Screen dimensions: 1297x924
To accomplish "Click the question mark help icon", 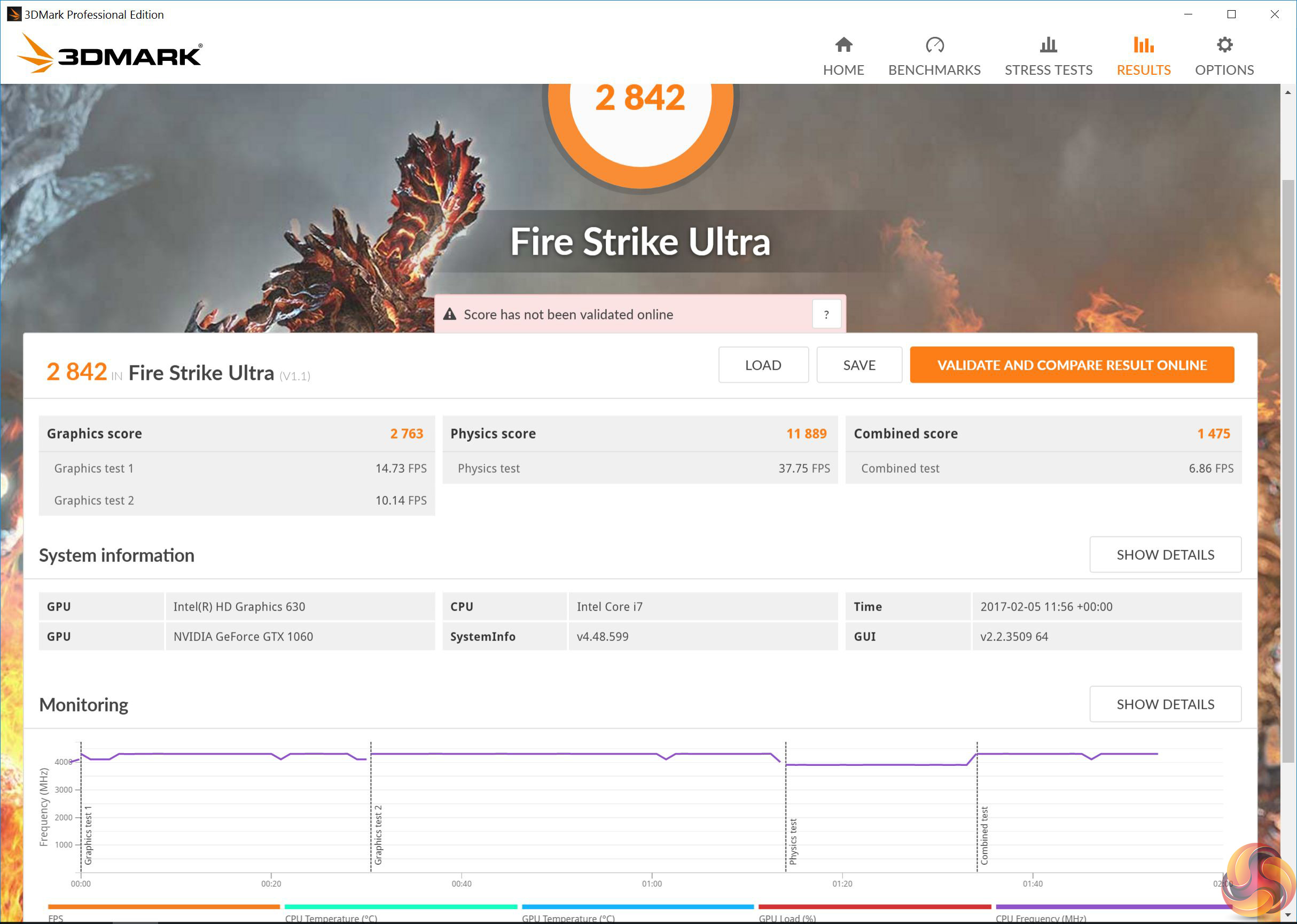I will [826, 315].
